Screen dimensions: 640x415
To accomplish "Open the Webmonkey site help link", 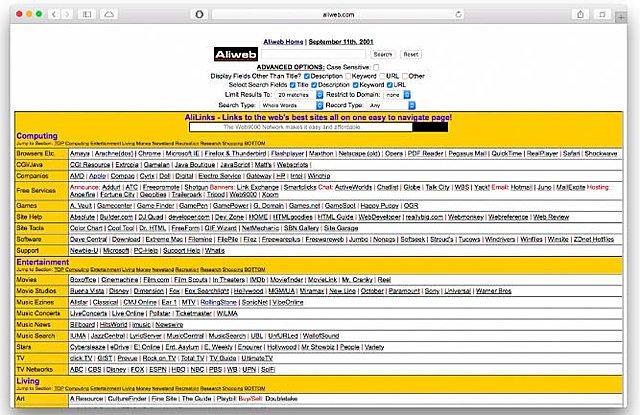I will coord(465,217).
